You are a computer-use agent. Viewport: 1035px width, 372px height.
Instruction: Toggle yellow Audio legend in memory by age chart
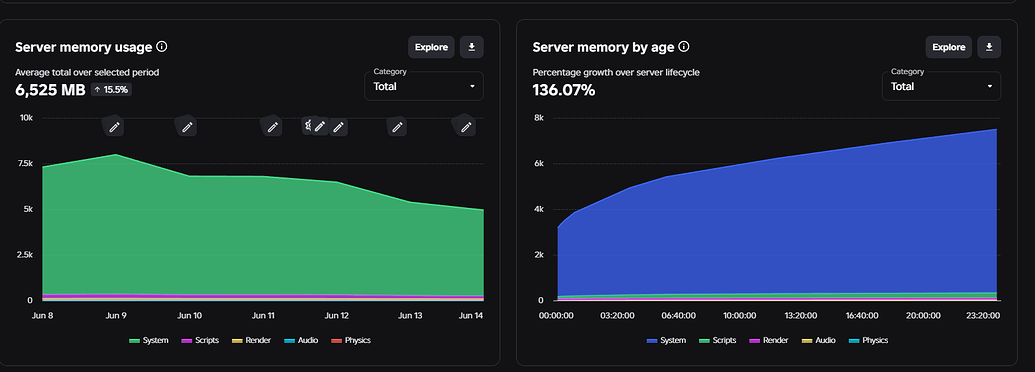coord(818,340)
